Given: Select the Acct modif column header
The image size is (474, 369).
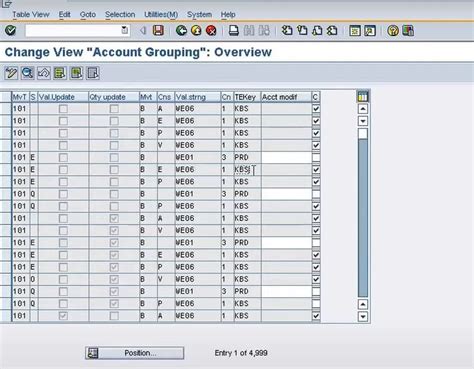Looking at the screenshot, I should [286, 97].
